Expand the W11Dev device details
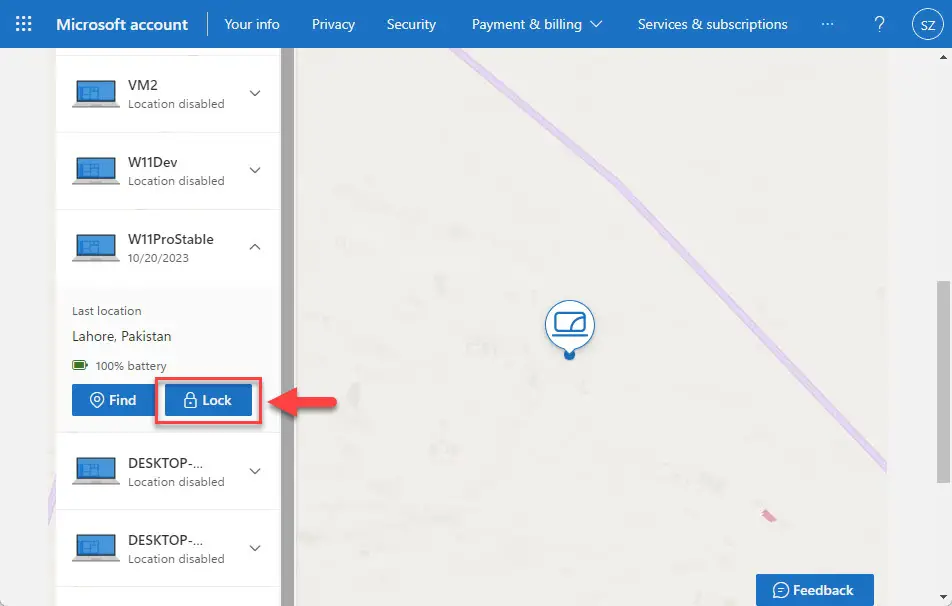The width and height of the screenshot is (952, 606). 255,171
